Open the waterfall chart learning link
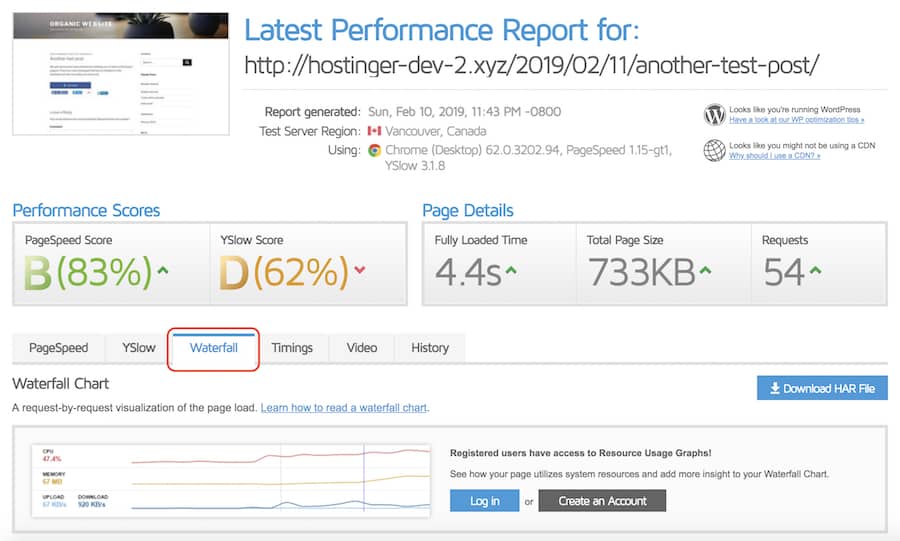 click(344, 408)
